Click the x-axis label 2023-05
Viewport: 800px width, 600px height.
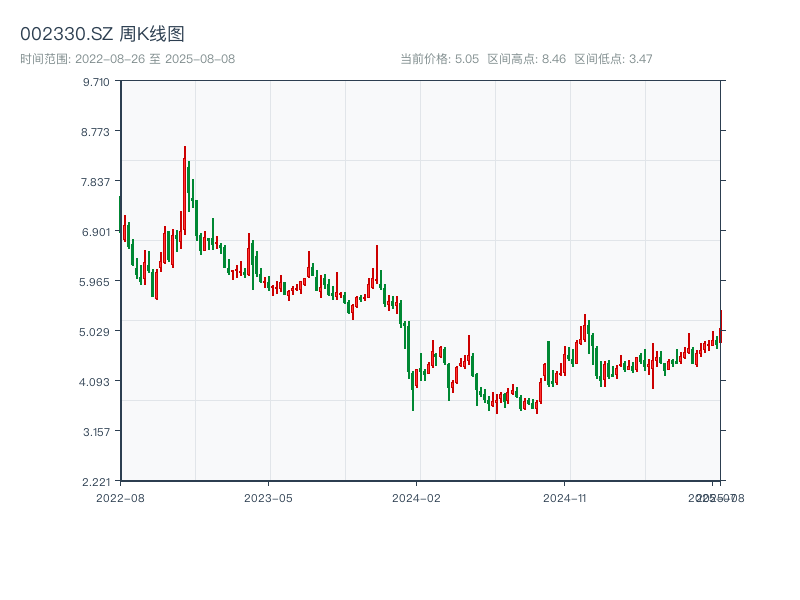click(268, 498)
